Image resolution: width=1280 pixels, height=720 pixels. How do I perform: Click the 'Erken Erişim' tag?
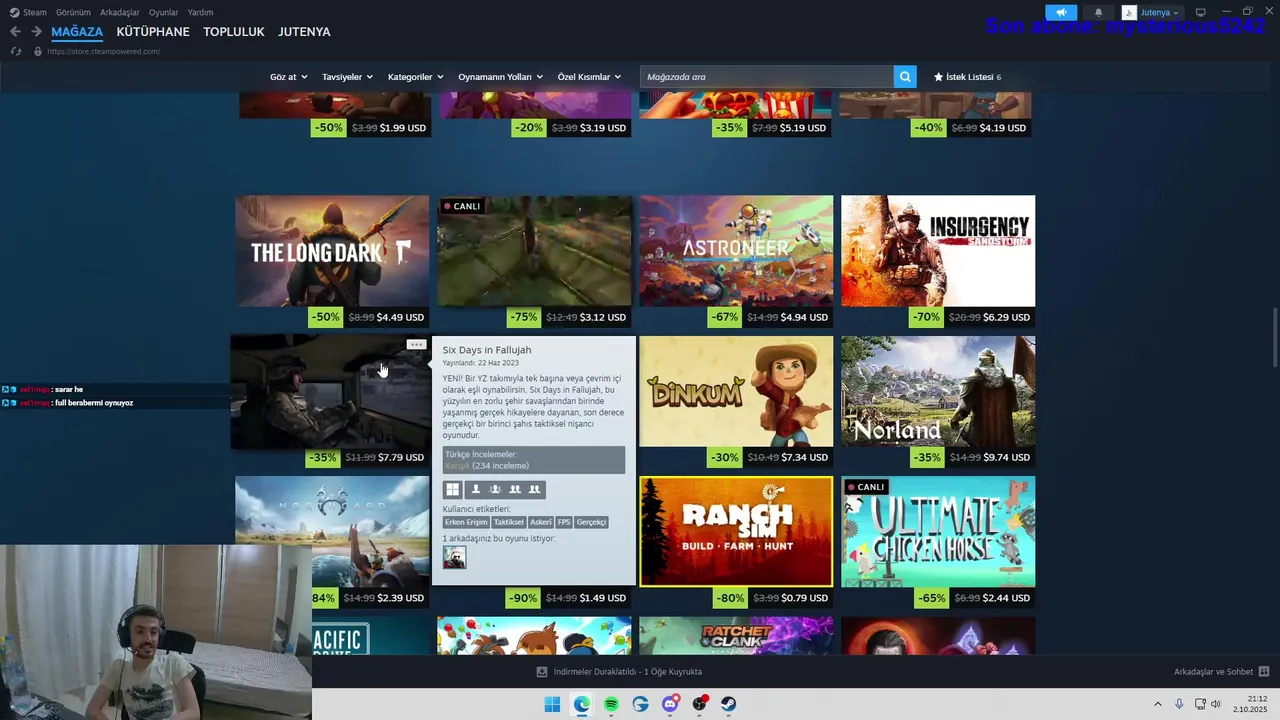466,522
